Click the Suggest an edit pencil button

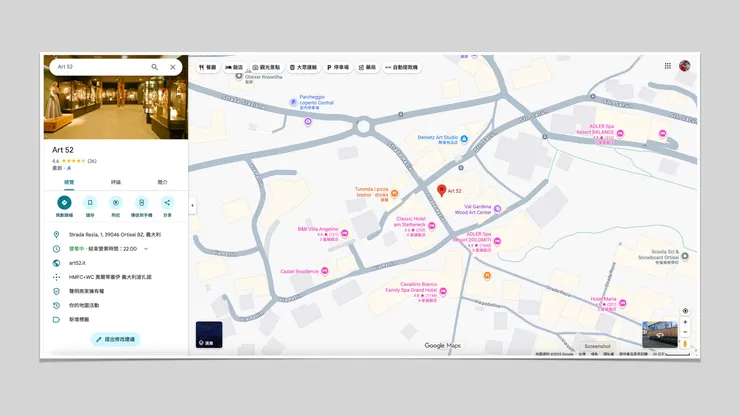click(x=116, y=340)
